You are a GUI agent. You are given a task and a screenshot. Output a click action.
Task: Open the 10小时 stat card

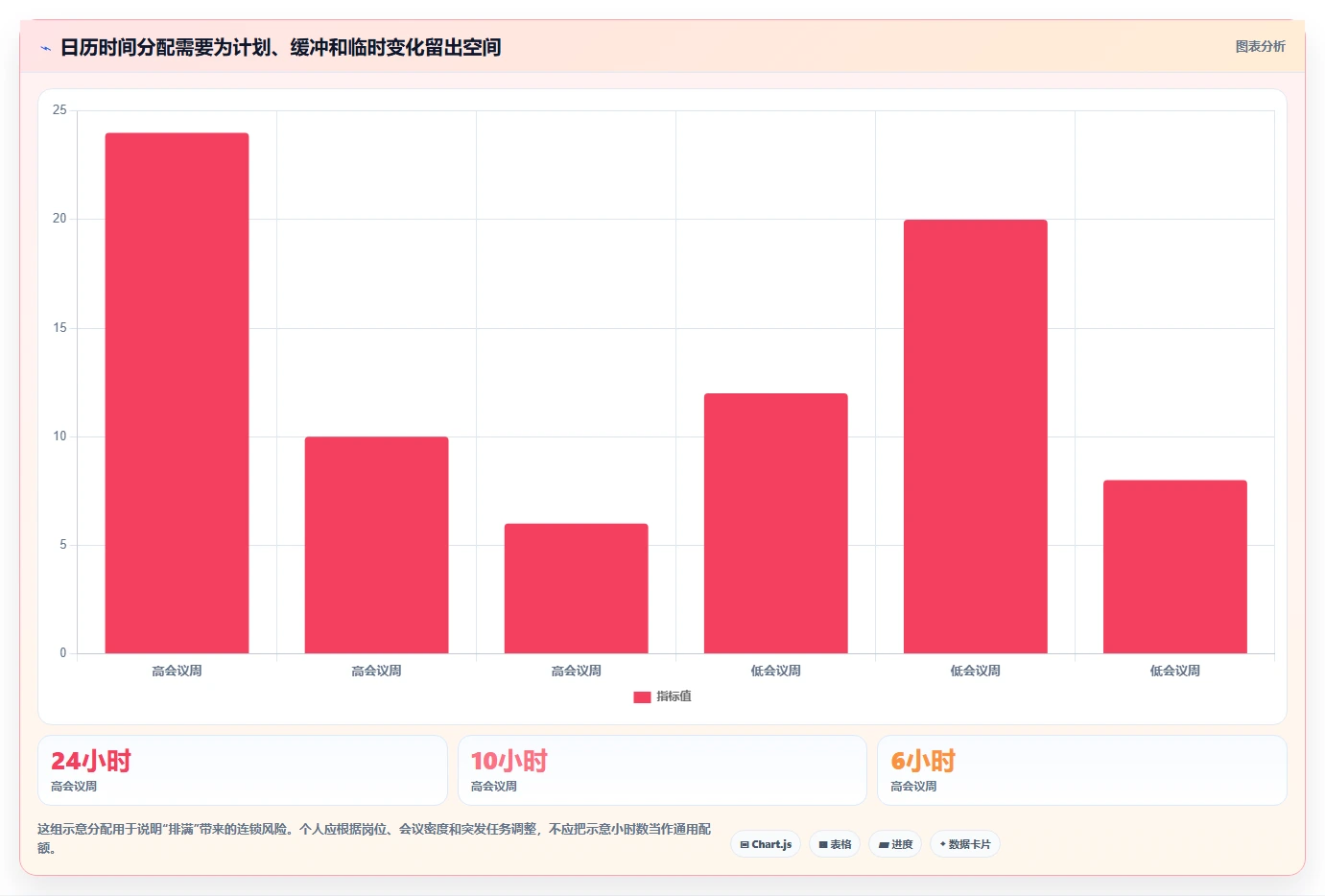coord(662,770)
